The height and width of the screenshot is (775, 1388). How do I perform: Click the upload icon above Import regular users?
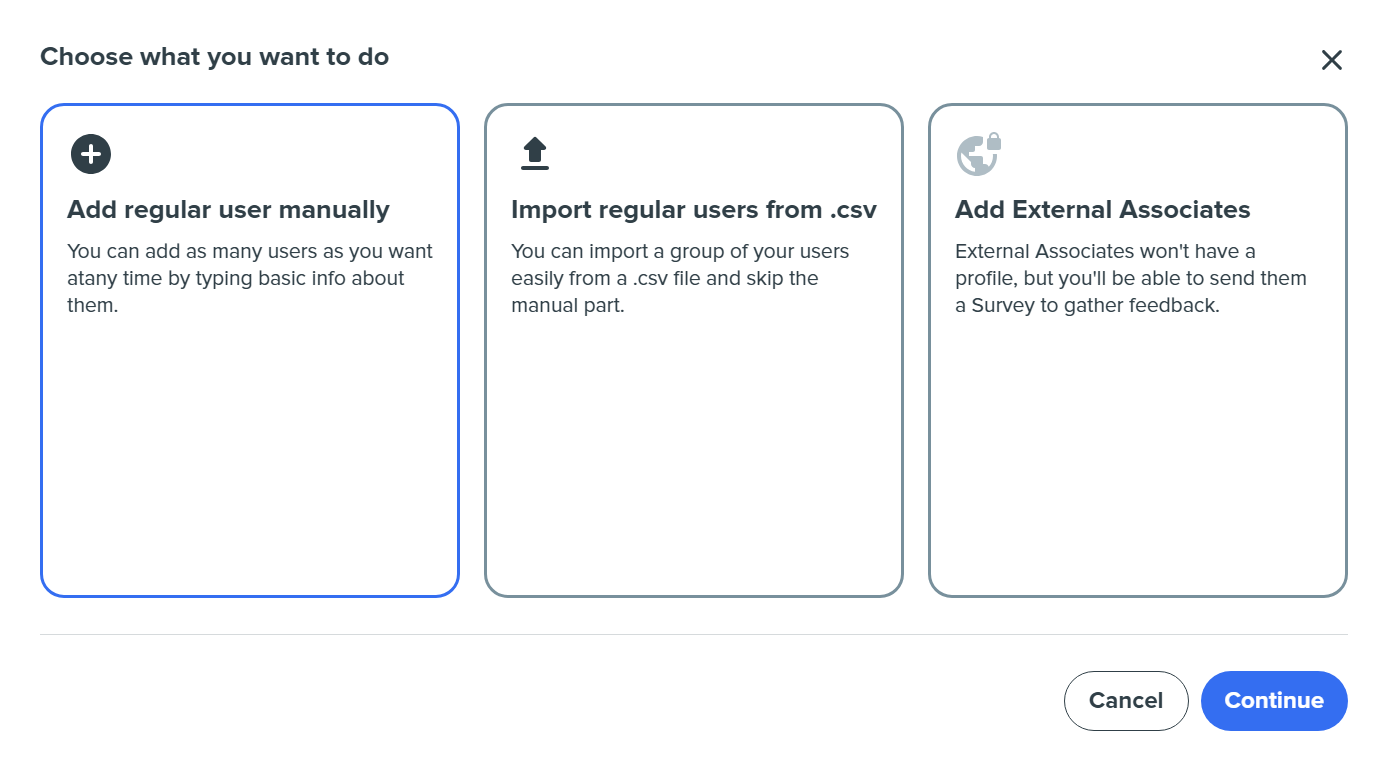[534, 153]
